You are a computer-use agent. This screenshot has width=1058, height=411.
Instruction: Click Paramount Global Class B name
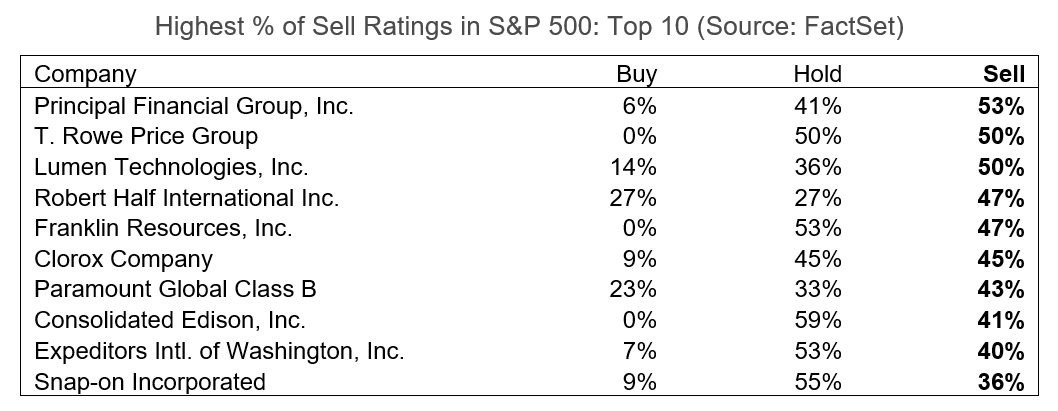click(x=175, y=290)
